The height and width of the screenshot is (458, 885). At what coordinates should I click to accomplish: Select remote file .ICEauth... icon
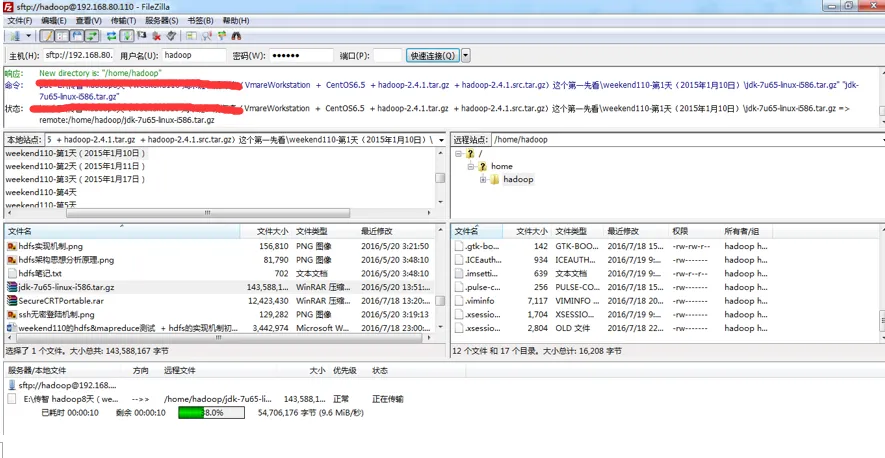(x=459, y=260)
